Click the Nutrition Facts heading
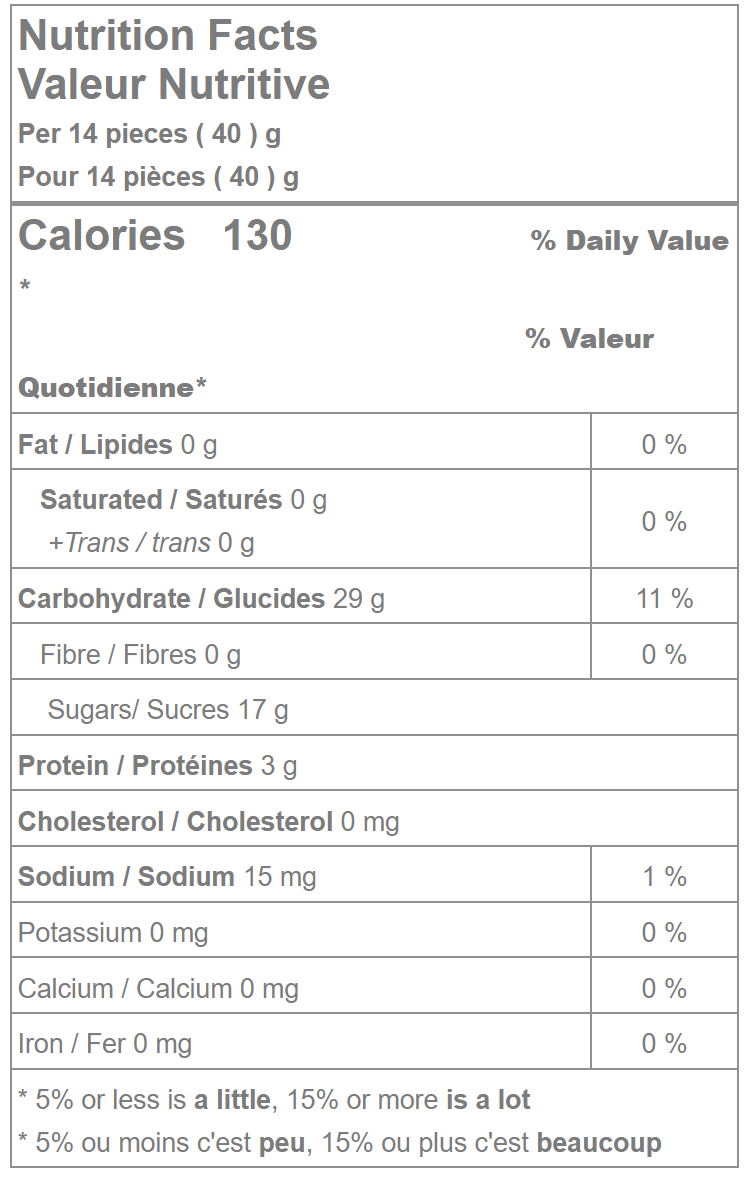Screen dimensions: 751x1182 click(x=168, y=36)
